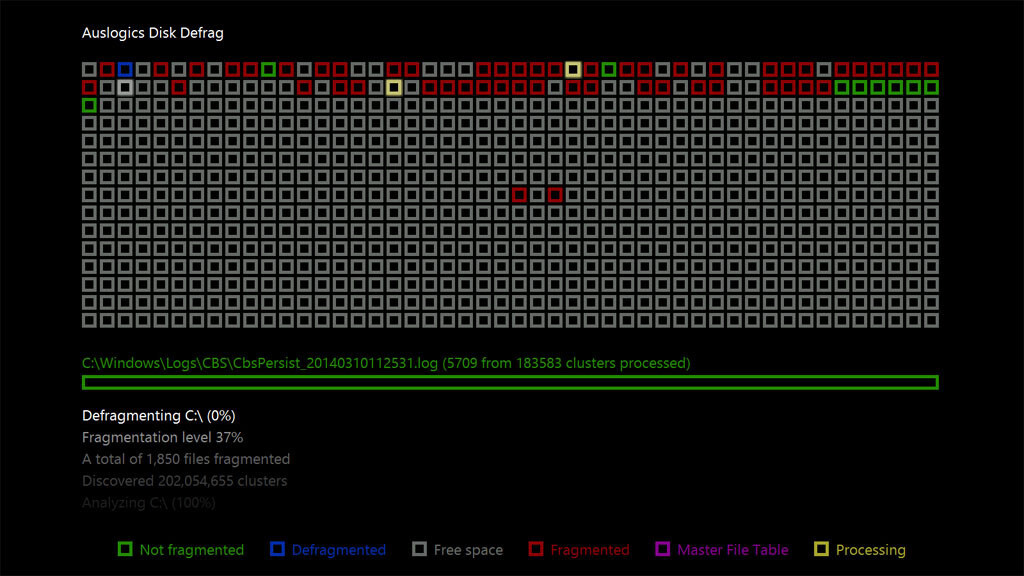Select the white cluster block in the second row
The height and width of the screenshot is (576, 1024).
coord(127,87)
